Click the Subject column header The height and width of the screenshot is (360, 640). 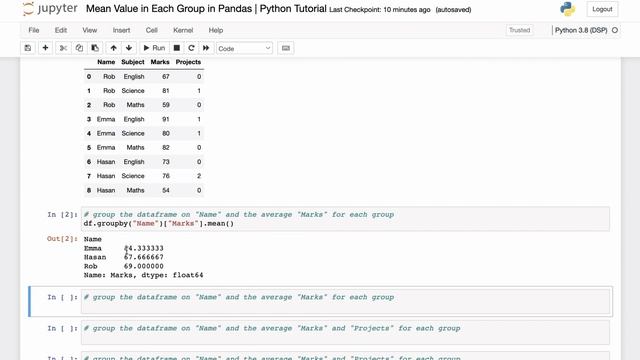point(133,62)
